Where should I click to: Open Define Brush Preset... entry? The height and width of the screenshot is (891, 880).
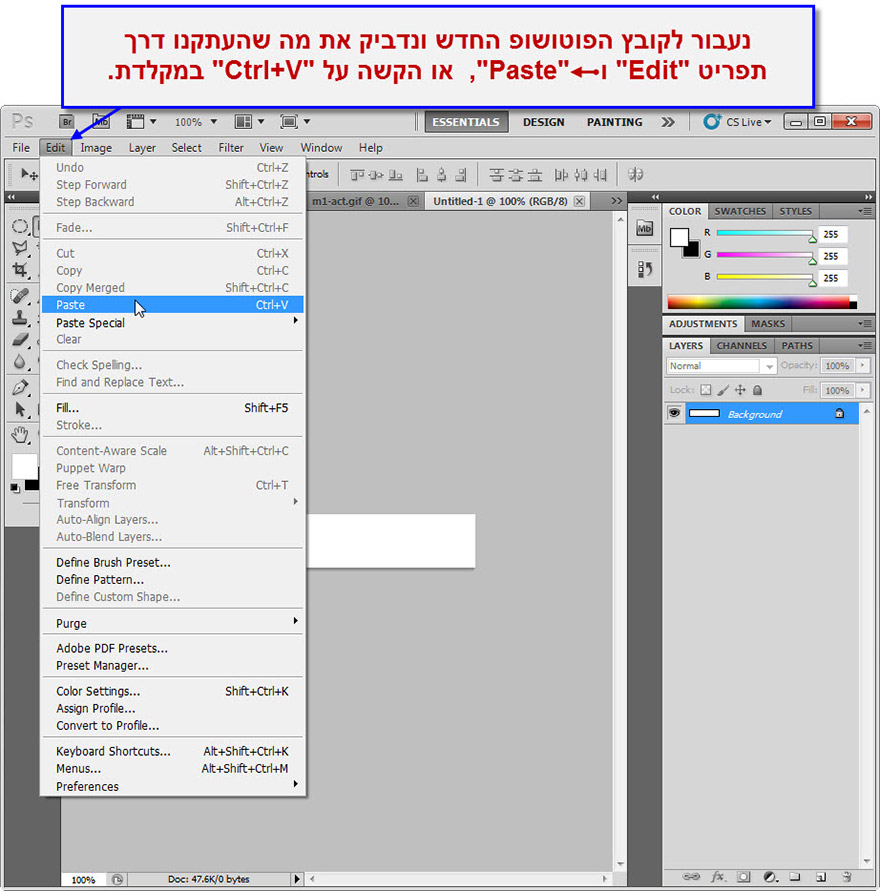pos(173,563)
